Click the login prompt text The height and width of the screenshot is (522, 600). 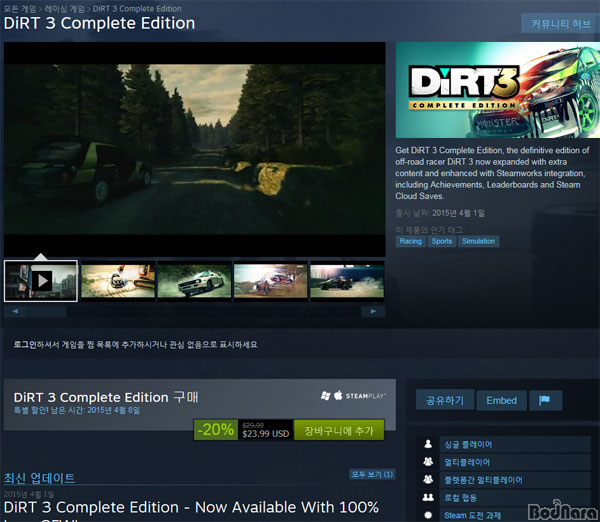tap(135, 344)
